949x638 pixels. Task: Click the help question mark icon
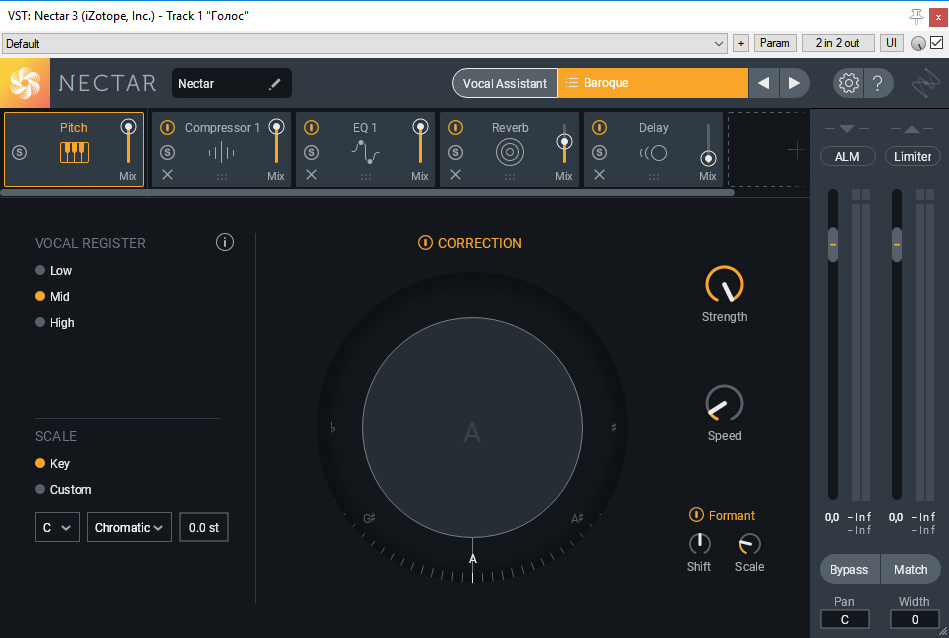(877, 83)
